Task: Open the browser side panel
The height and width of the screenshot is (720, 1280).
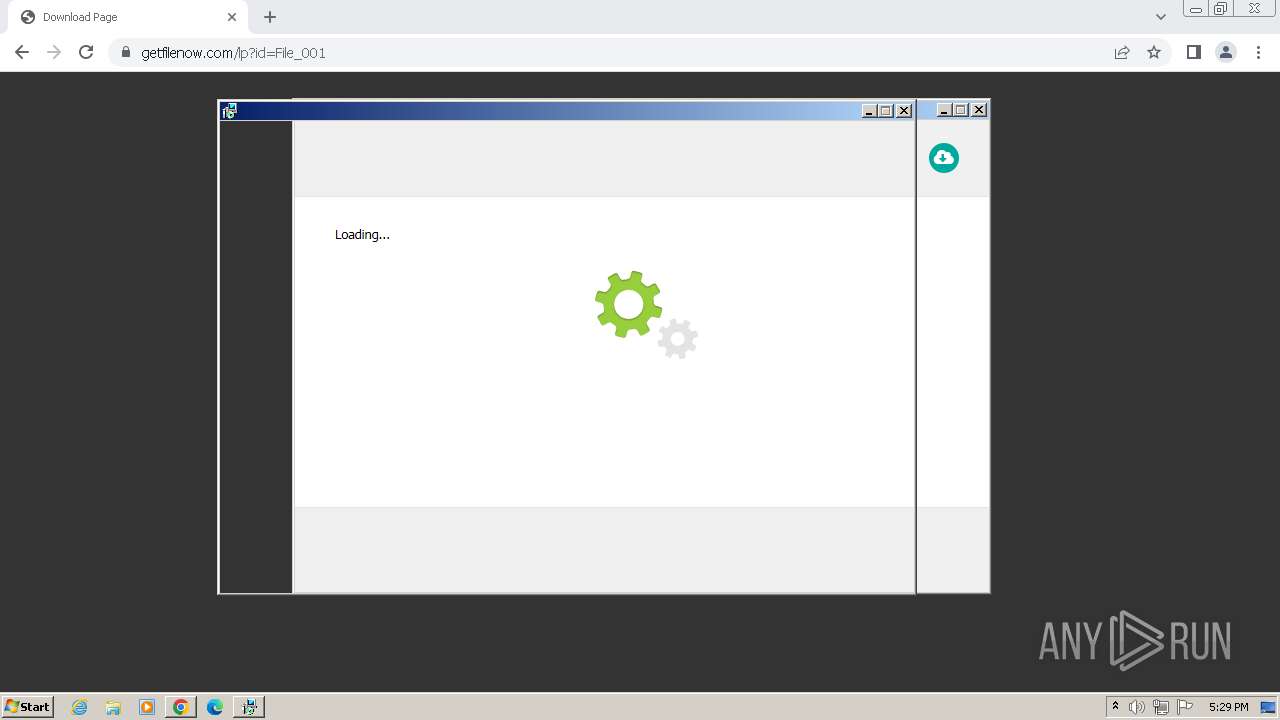Action: pyautogui.click(x=1193, y=52)
